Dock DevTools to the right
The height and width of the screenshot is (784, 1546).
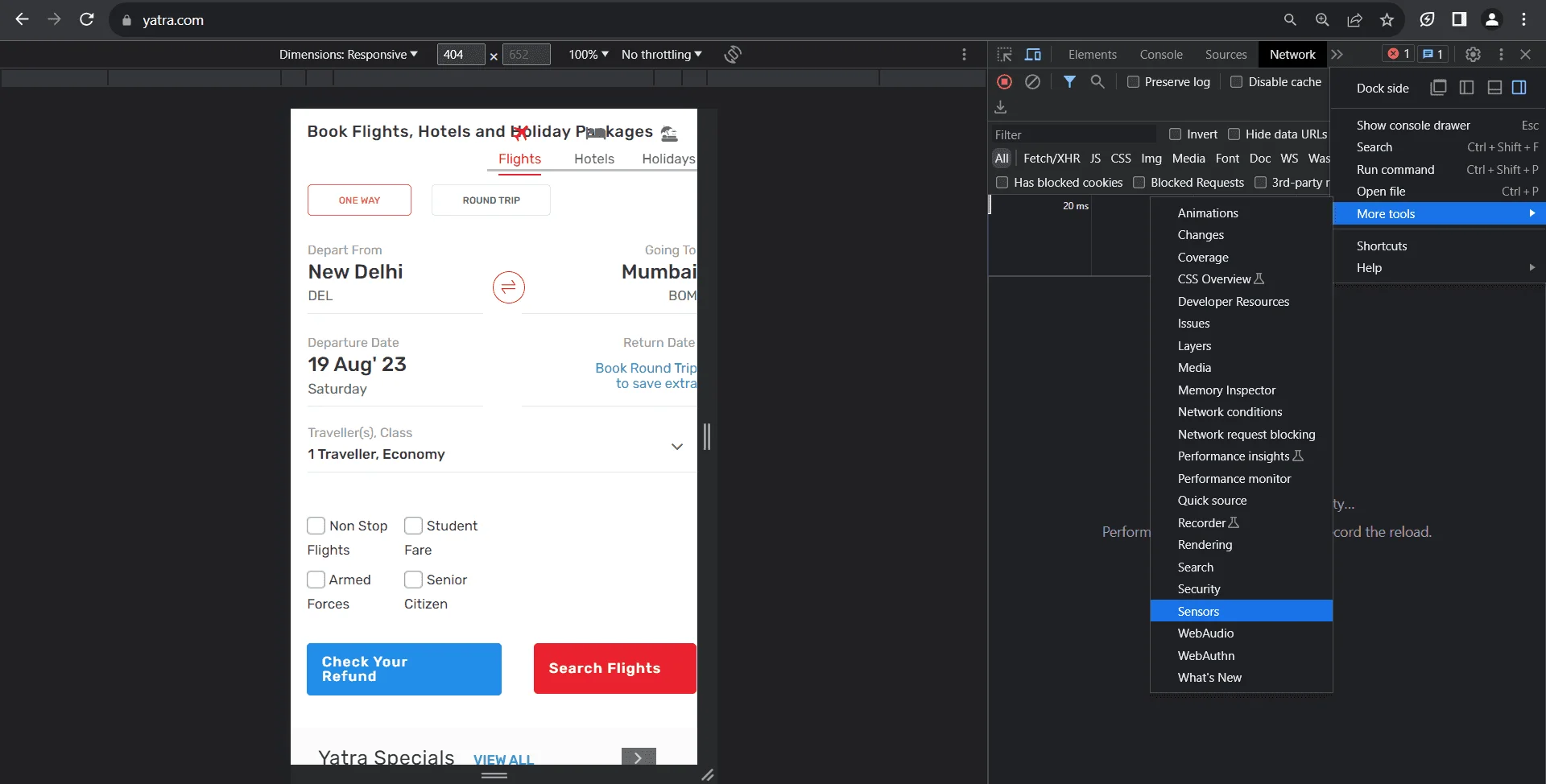coord(1519,88)
